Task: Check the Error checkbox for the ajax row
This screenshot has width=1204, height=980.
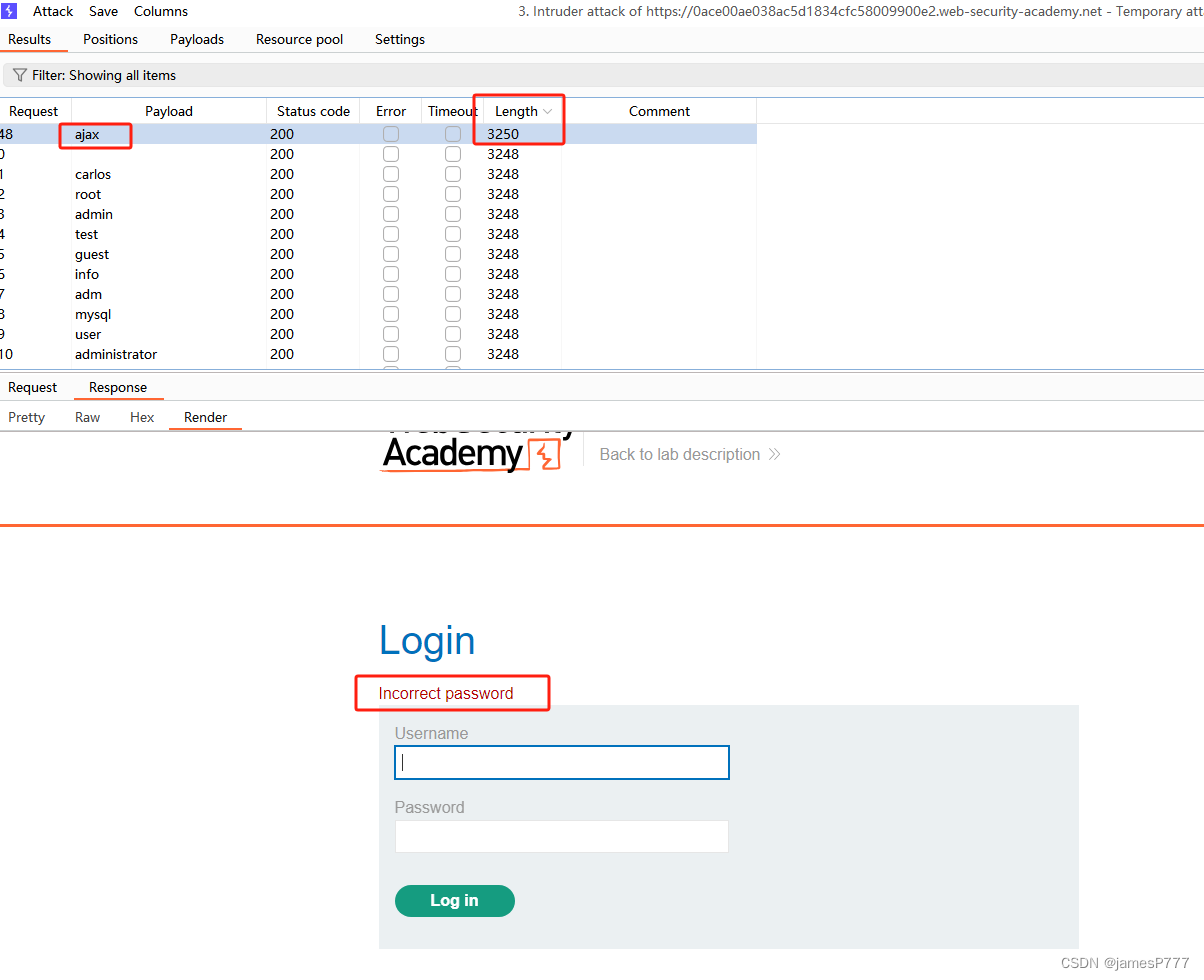Action: tap(390, 134)
